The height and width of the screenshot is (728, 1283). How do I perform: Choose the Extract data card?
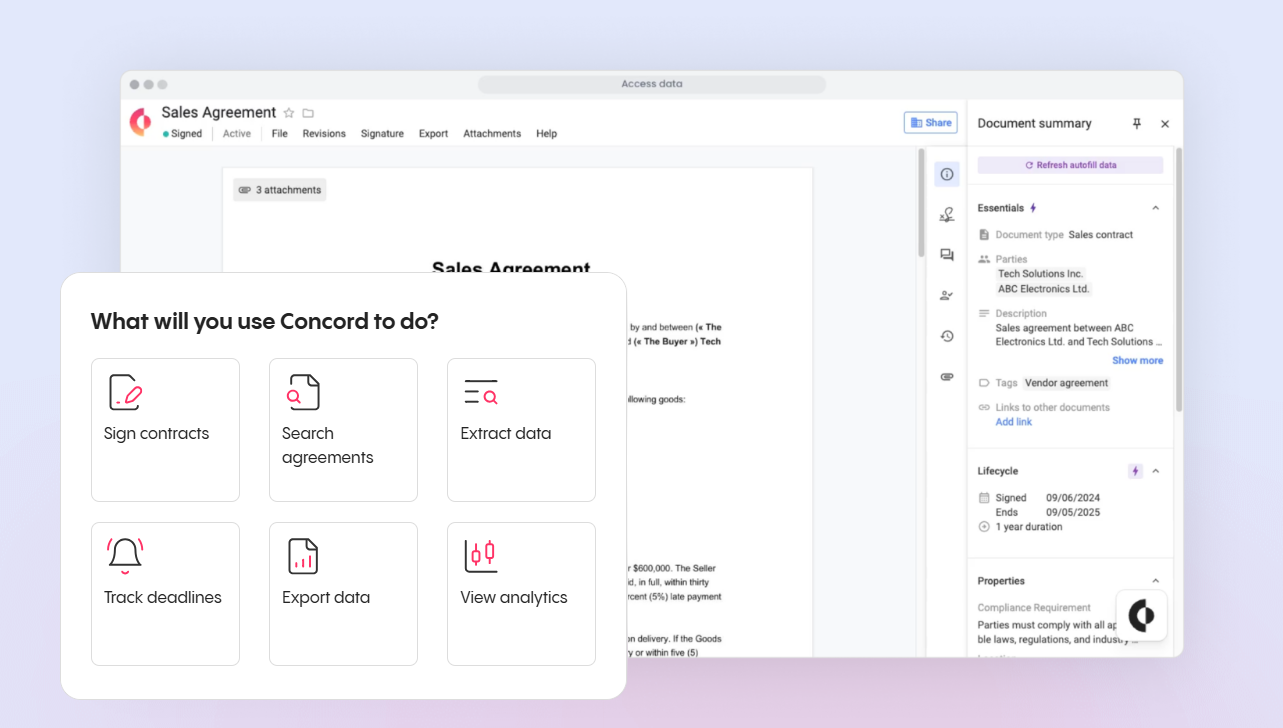tap(521, 430)
